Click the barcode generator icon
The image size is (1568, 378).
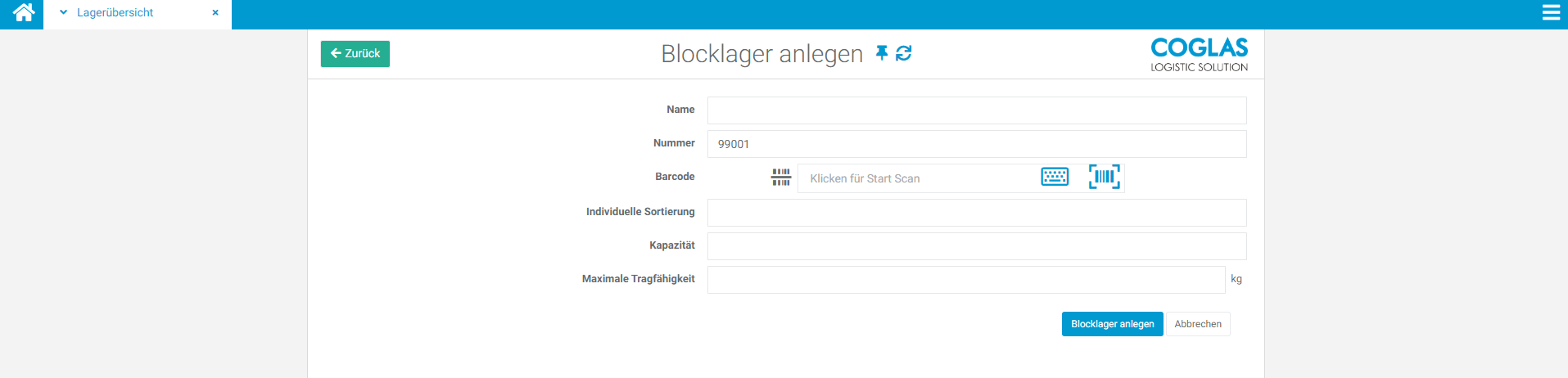coord(780,178)
